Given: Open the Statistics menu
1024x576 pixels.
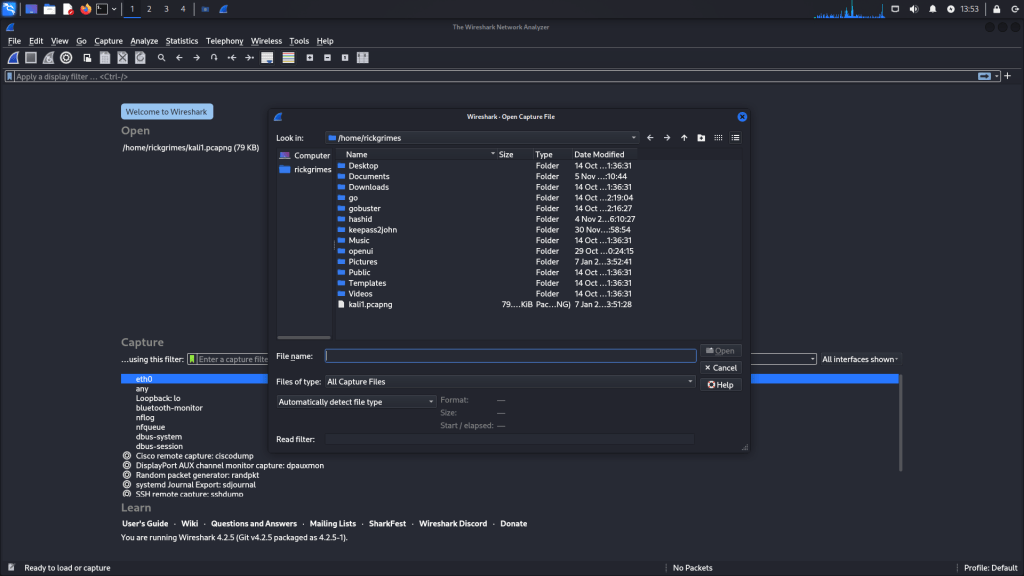Looking at the screenshot, I should tap(181, 41).
